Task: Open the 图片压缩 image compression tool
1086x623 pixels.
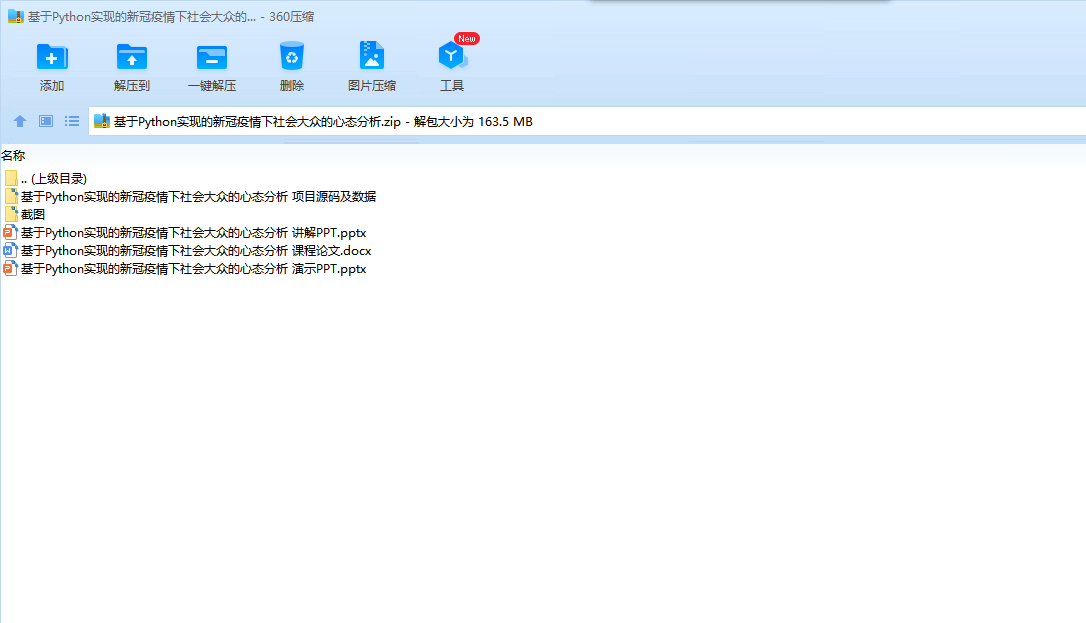Action: 372,55
